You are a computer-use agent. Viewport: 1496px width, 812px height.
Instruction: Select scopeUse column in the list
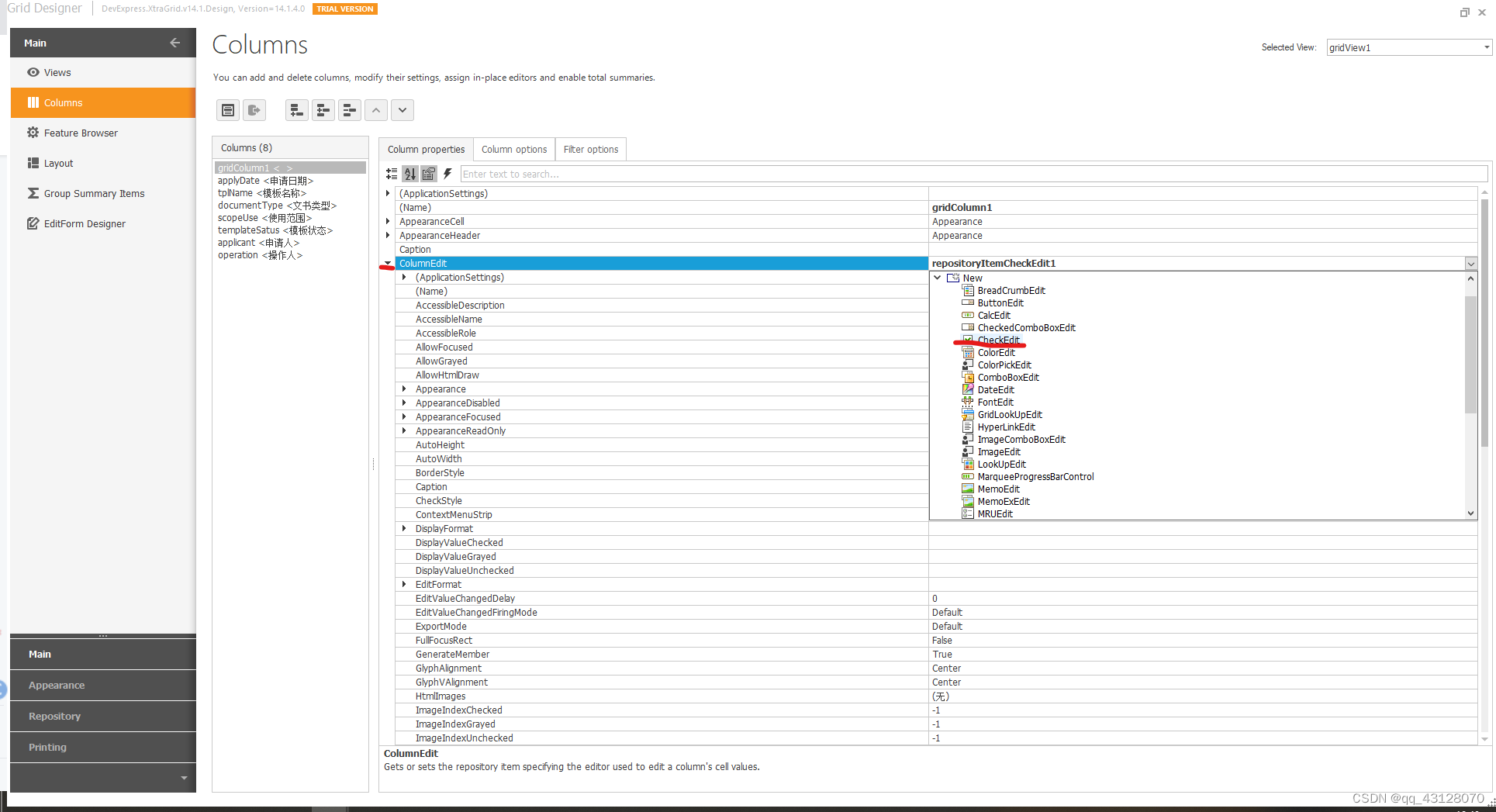(x=264, y=218)
